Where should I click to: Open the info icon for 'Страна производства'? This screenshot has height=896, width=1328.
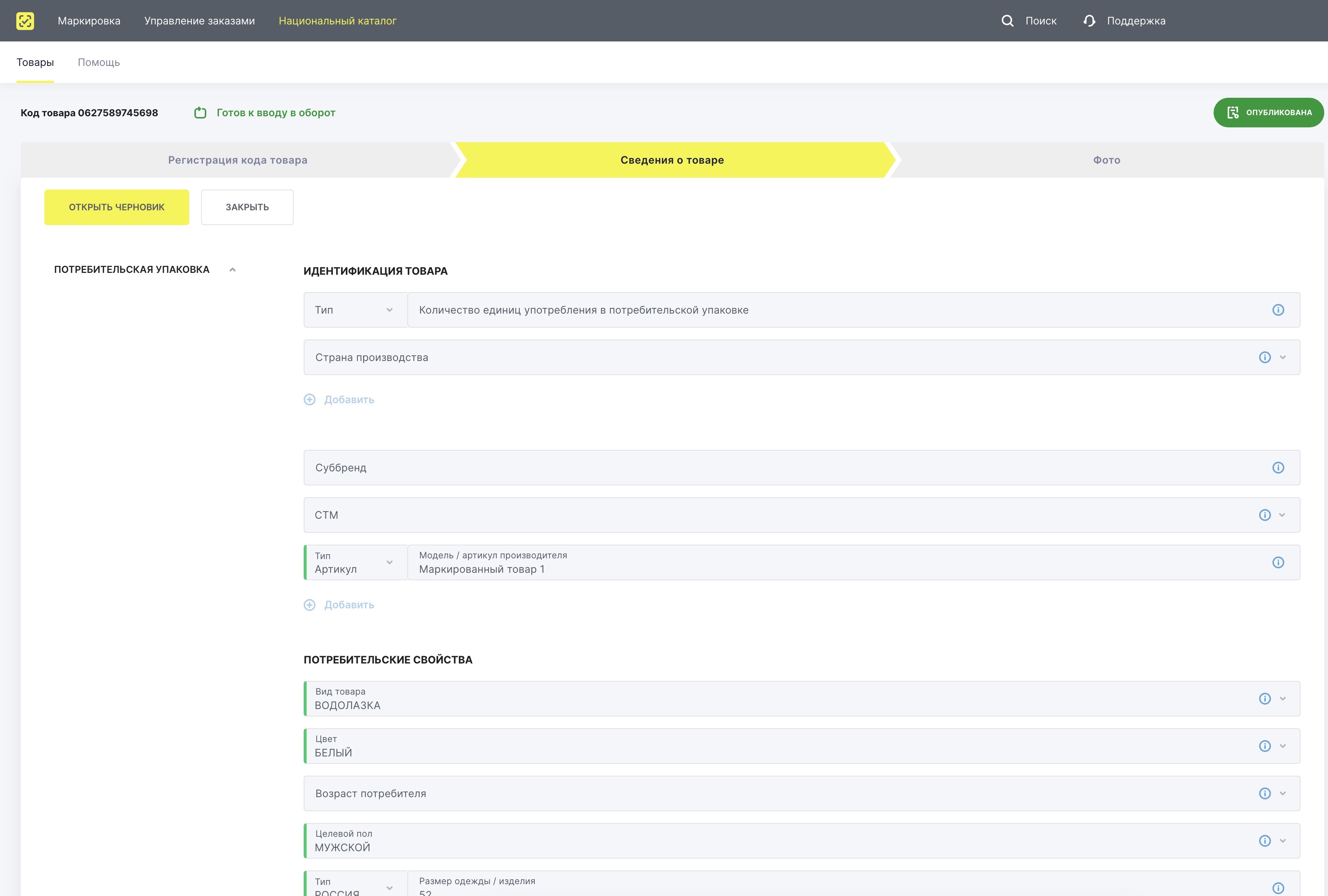point(1265,357)
